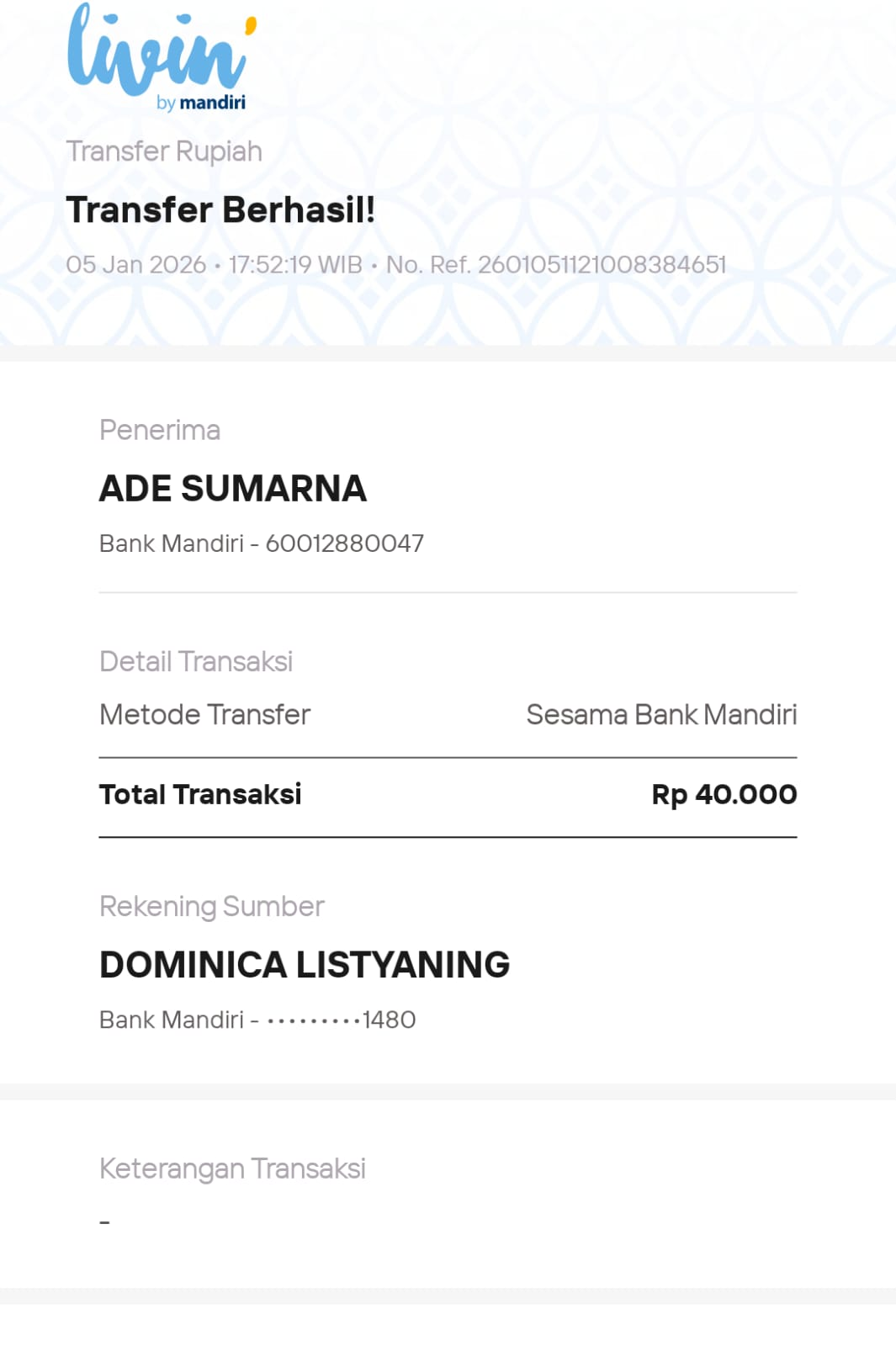Click the "Sesama Bank Mandiri" value
896x1346 pixels.
pyautogui.click(x=661, y=715)
